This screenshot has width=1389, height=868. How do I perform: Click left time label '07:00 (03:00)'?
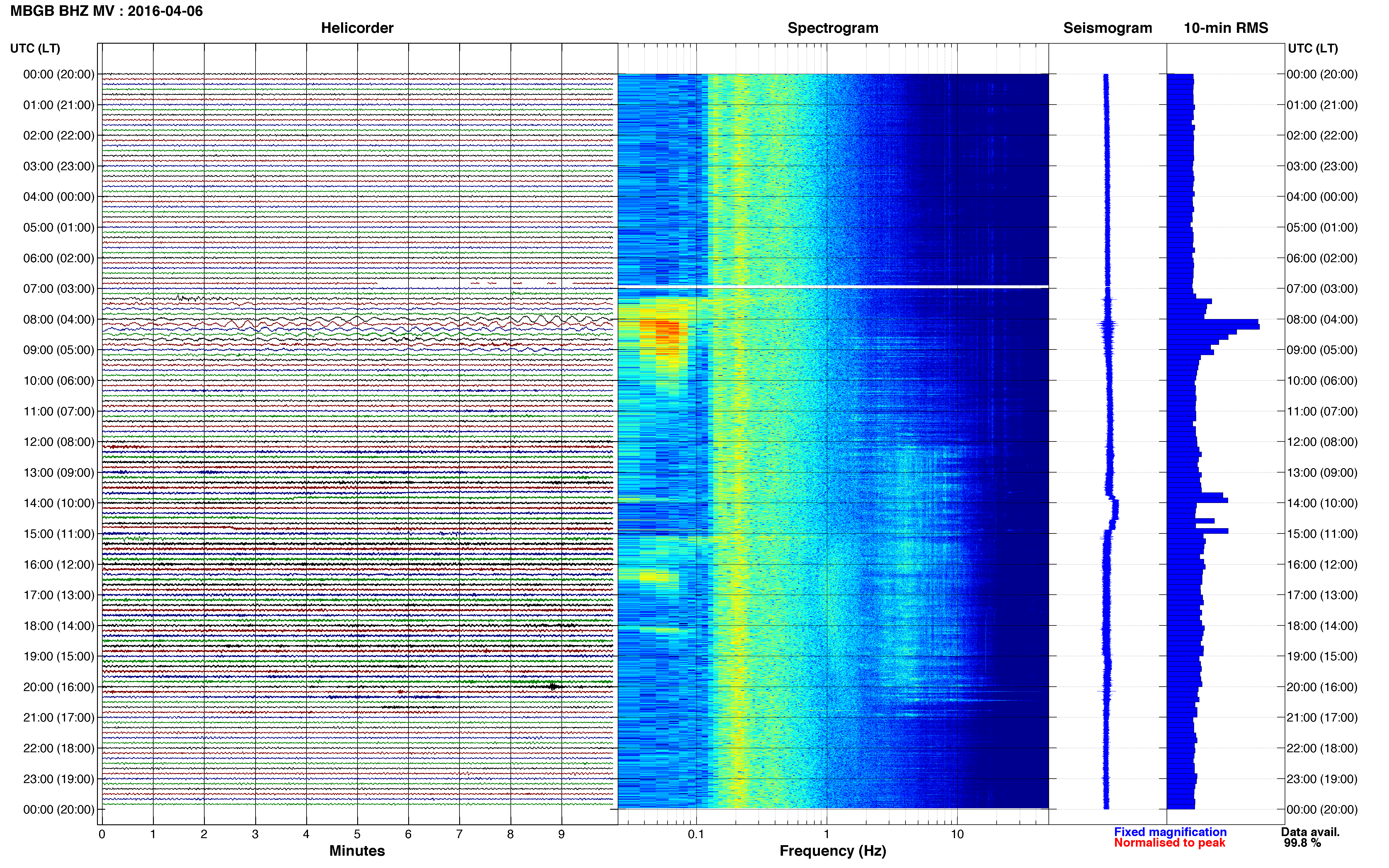(x=59, y=289)
